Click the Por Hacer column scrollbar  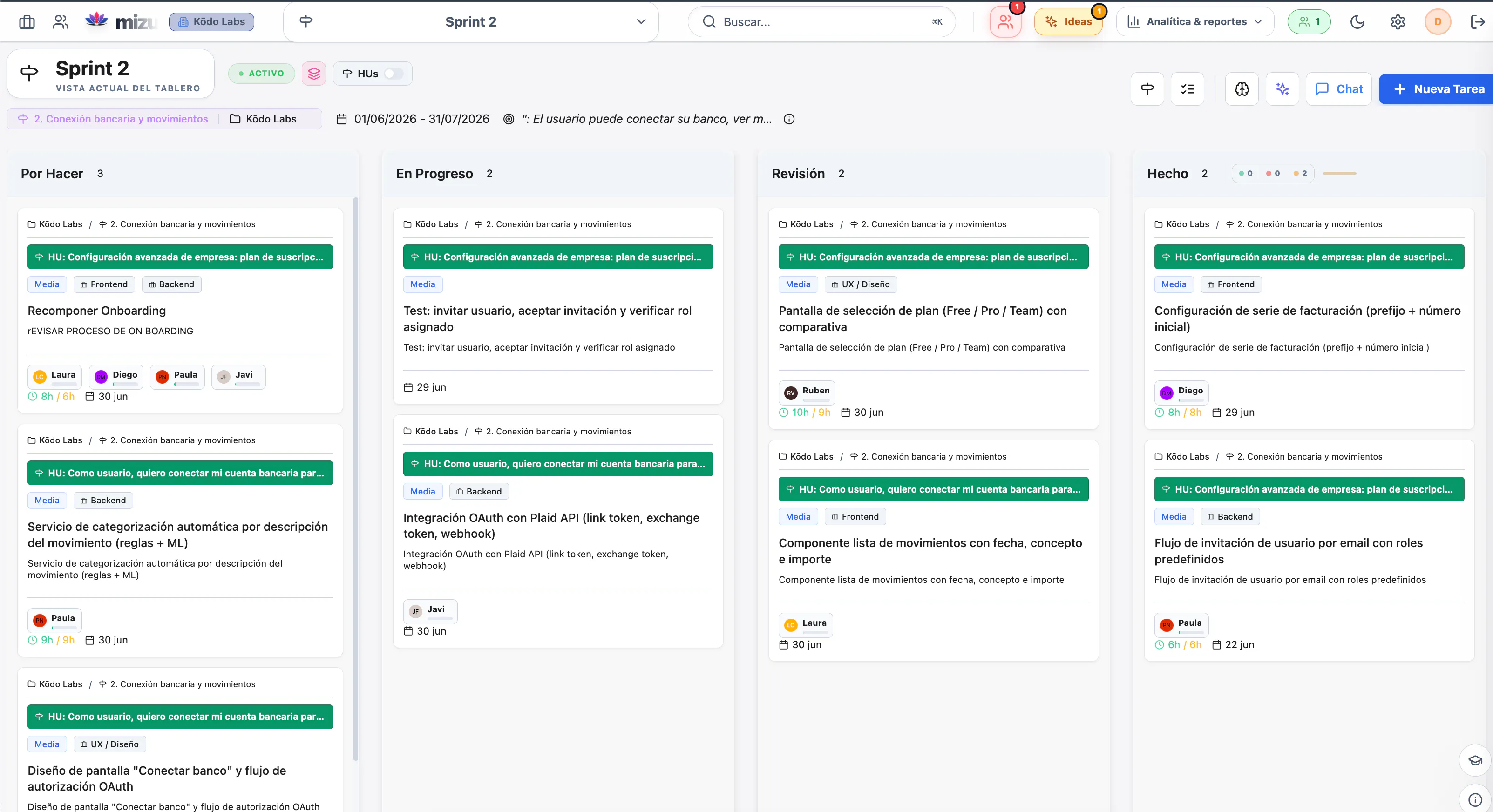click(x=355, y=479)
